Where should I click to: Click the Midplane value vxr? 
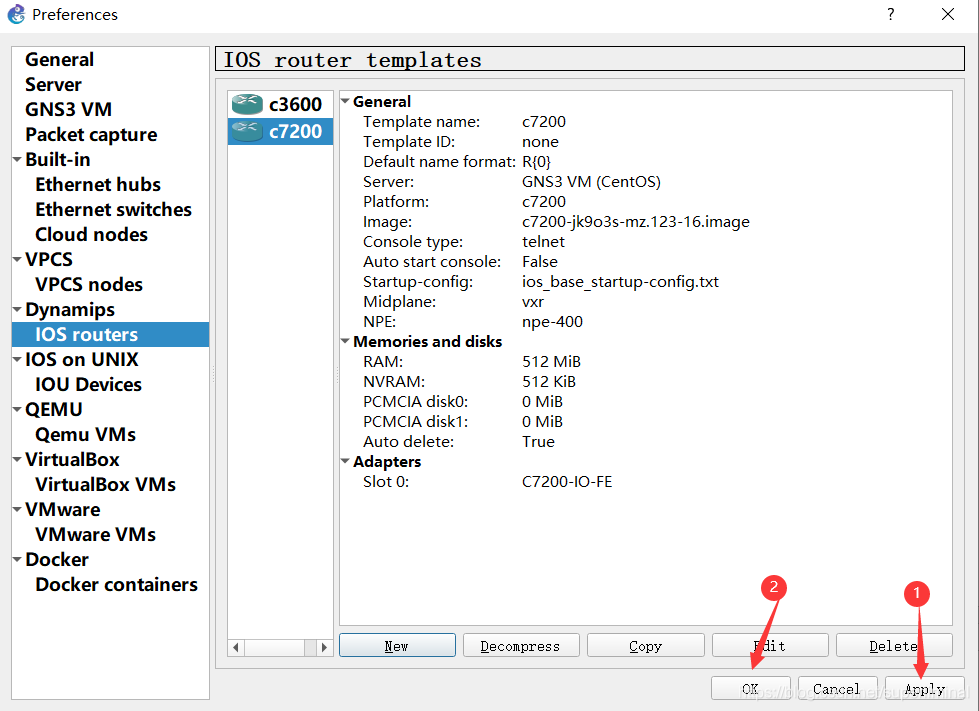point(533,302)
